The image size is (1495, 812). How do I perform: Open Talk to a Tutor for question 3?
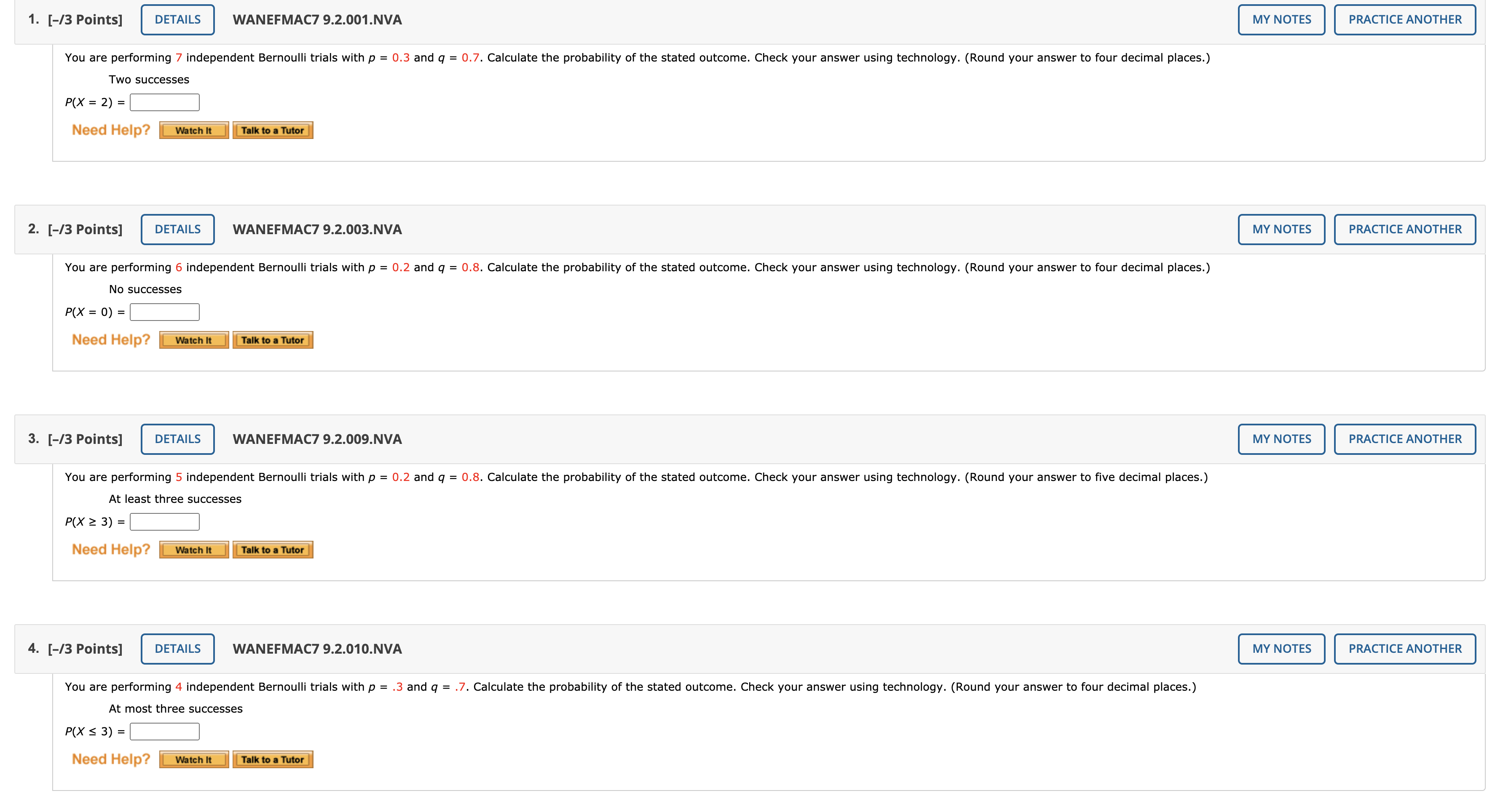click(x=273, y=549)
